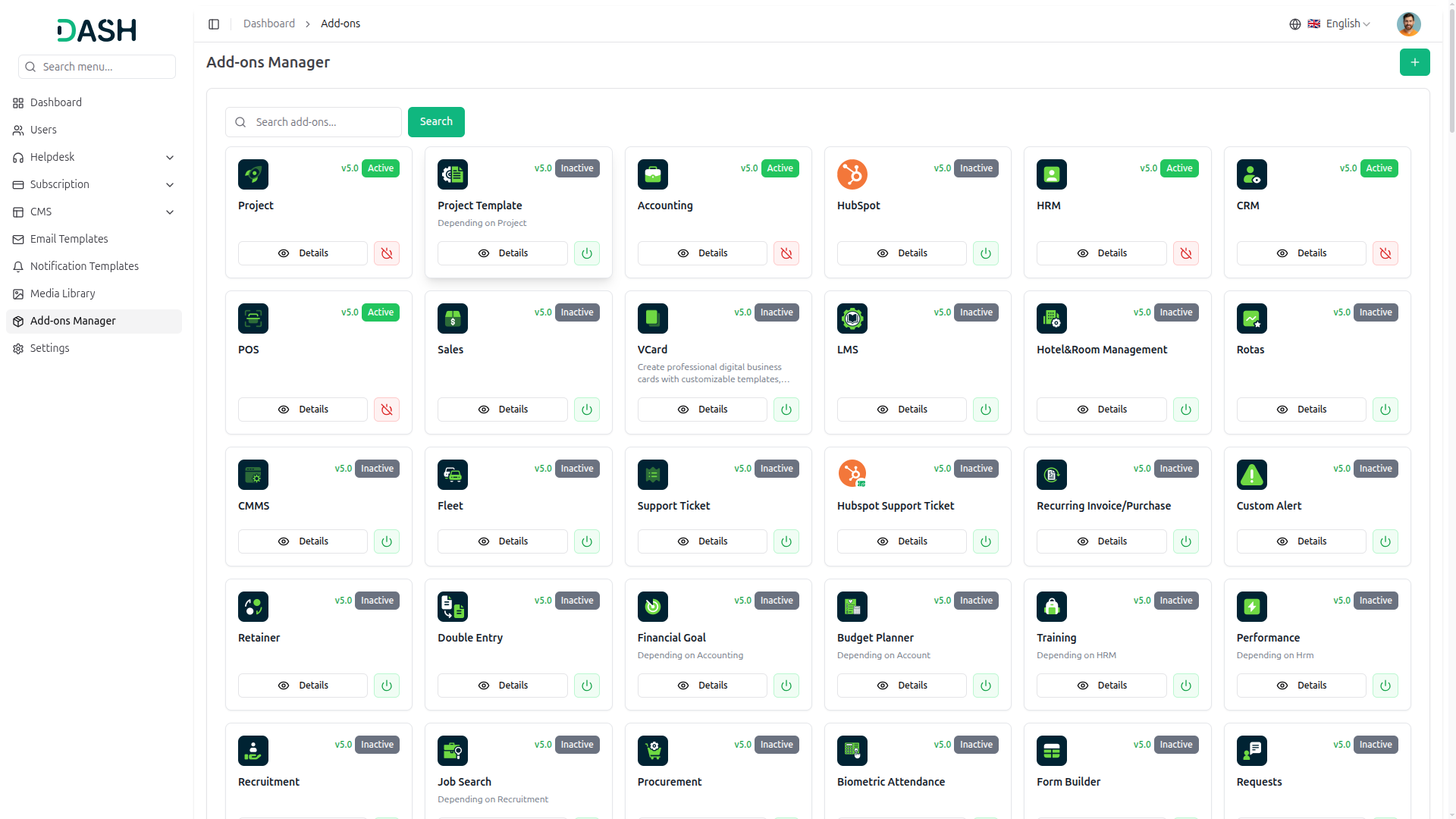
Task: Focus the Search add-ons input field
Action: coord(322,122)
